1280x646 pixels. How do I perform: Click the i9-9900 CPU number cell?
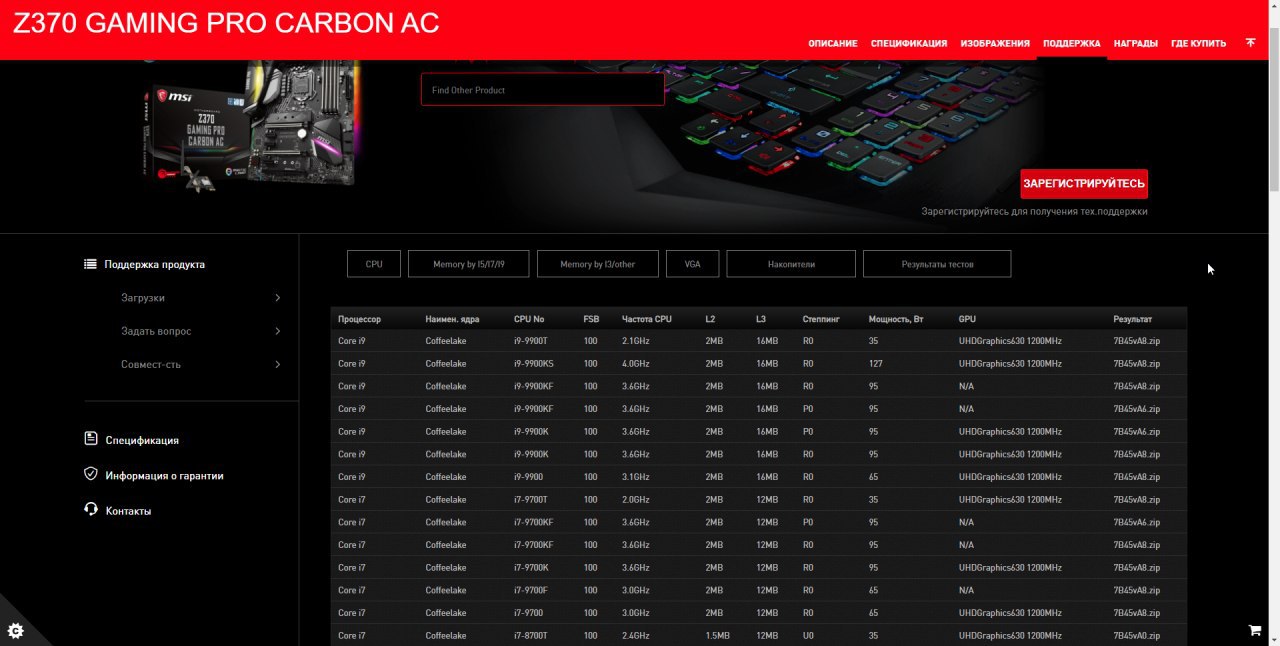click(528, 477)
